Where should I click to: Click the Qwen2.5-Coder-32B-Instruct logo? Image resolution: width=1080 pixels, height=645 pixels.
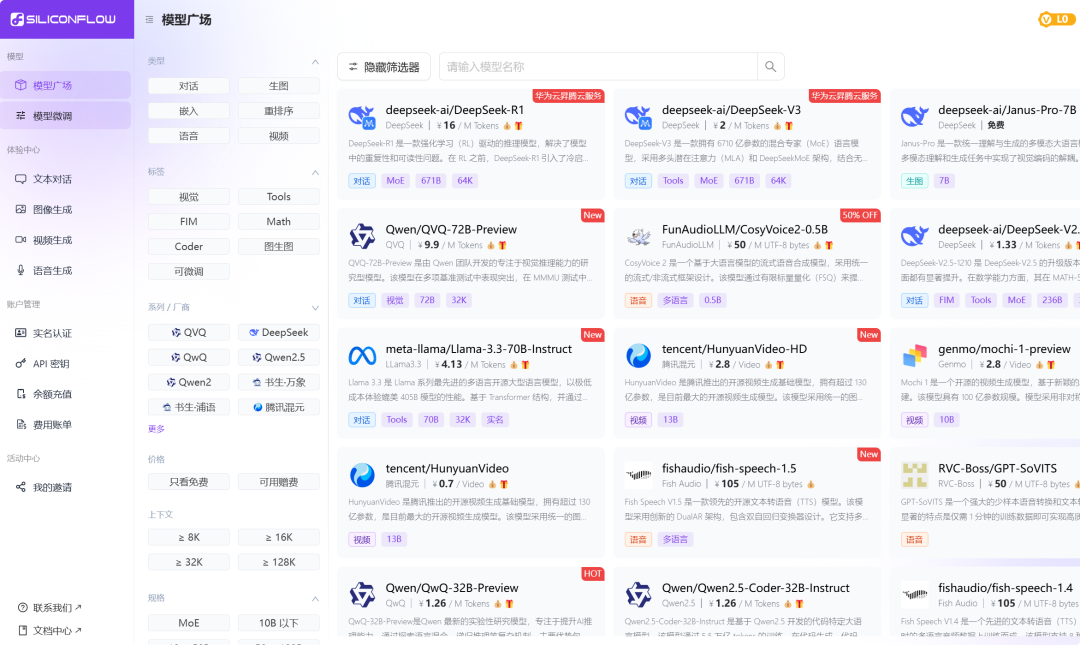(x=638, y=595)
